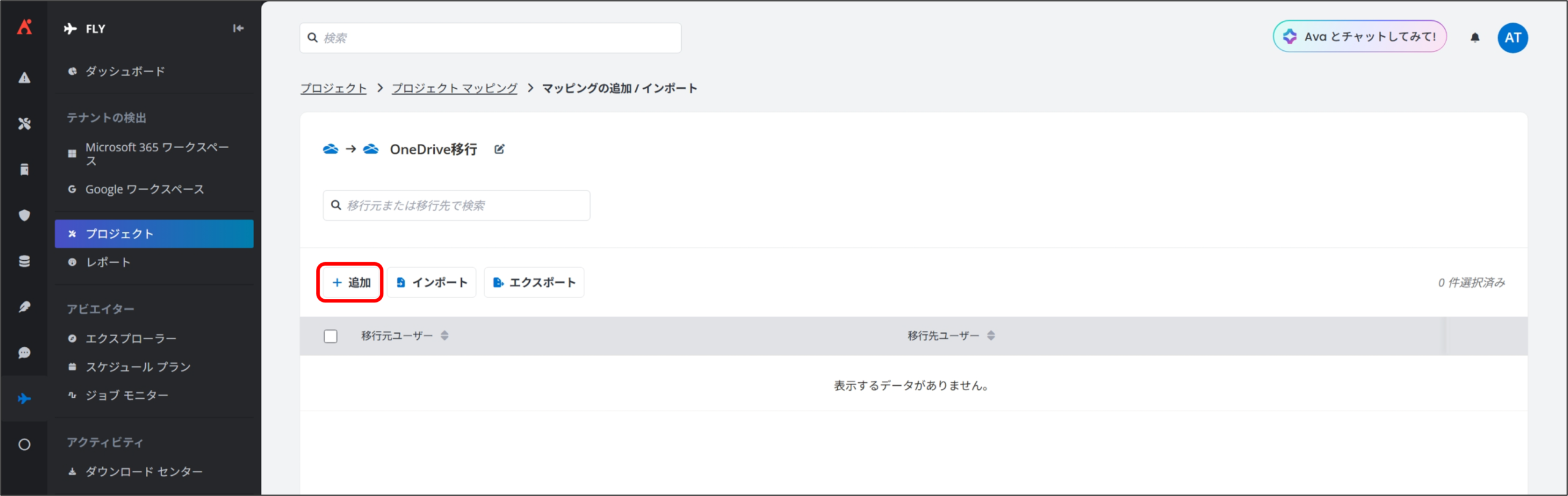Image resolution: width=1568 pixels, height=496 pixels.
Task: Open the shield icon in left rail
Action: click(x=24, y=216)
